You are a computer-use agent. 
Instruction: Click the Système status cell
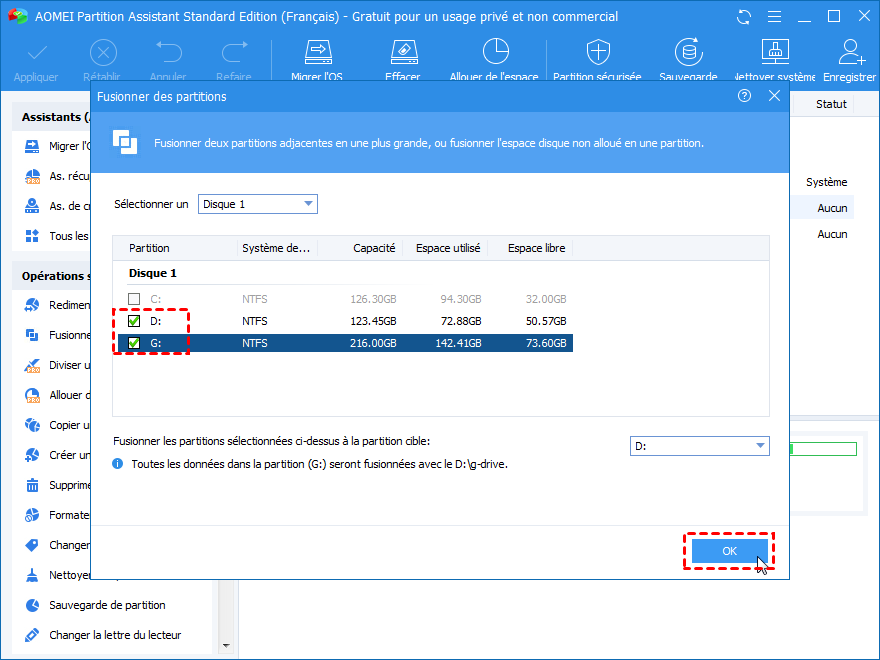click(x=827, y=182)
